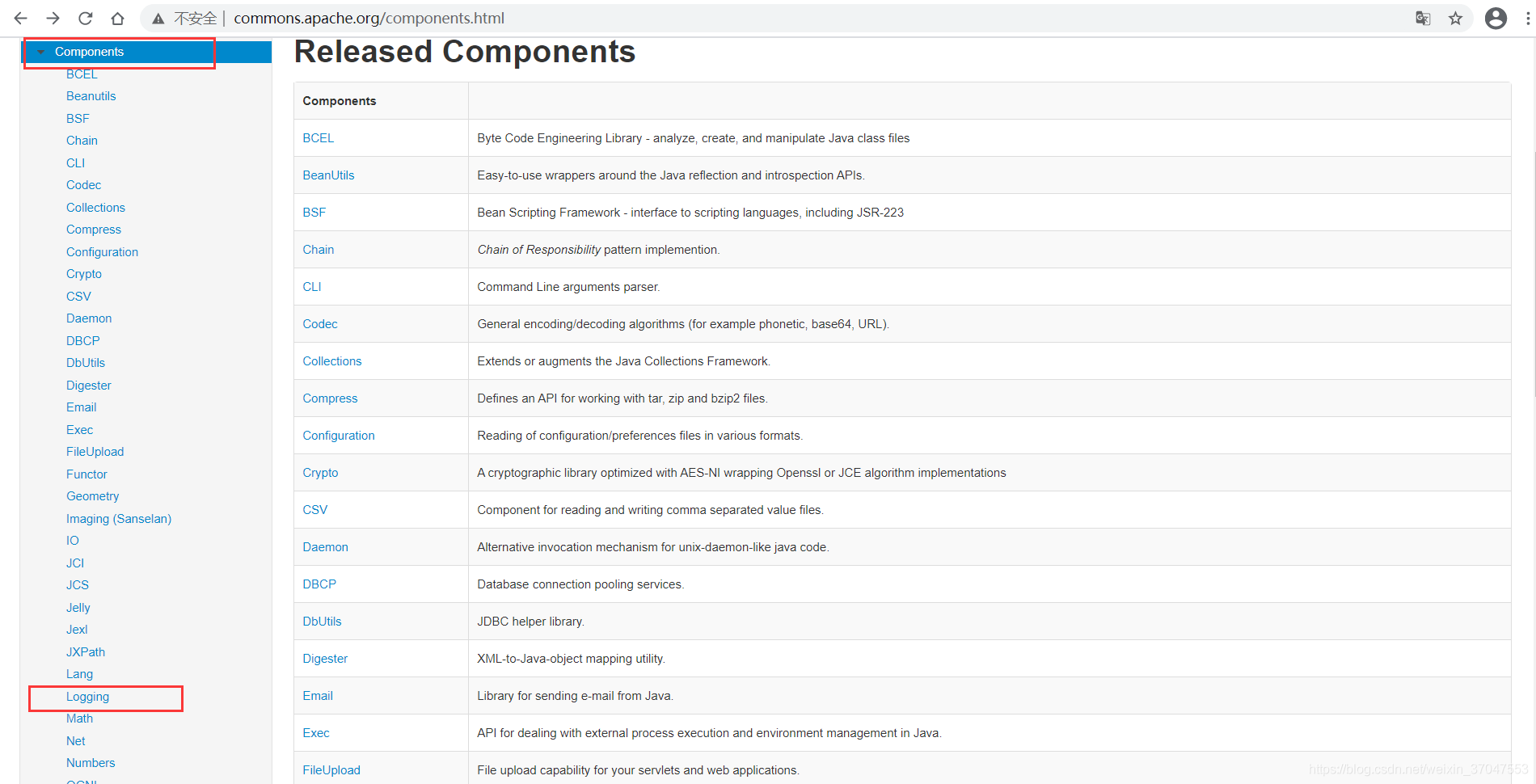
Task: Open the DBCP component link
Action: (x=319, y=584)
